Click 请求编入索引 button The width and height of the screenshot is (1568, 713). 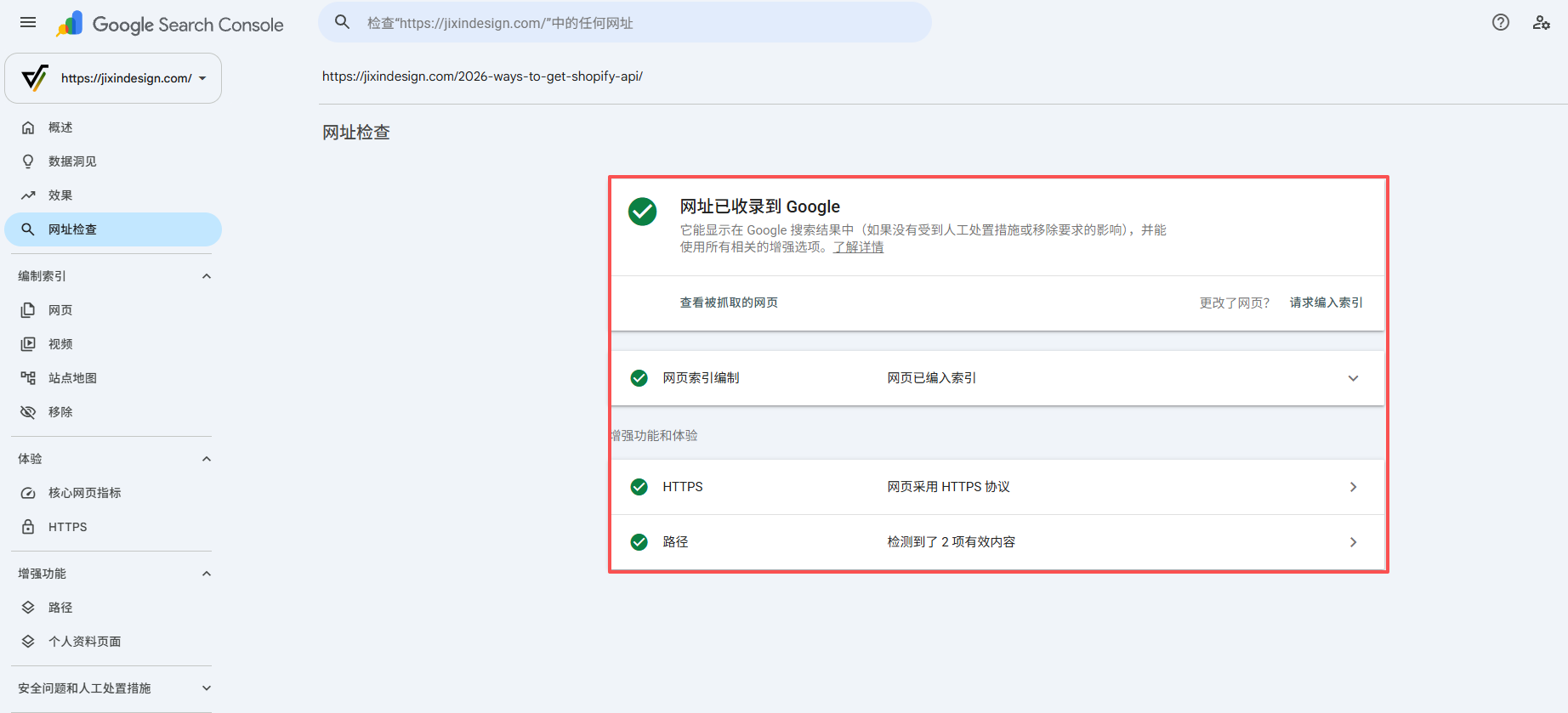point(1326,303)
